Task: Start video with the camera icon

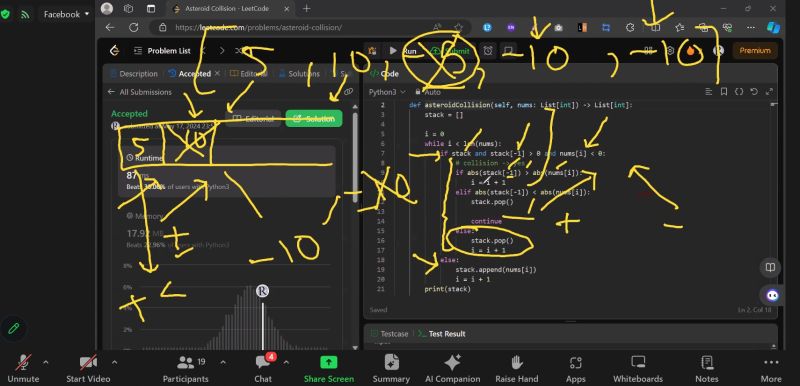Action: tap(88, 363)
